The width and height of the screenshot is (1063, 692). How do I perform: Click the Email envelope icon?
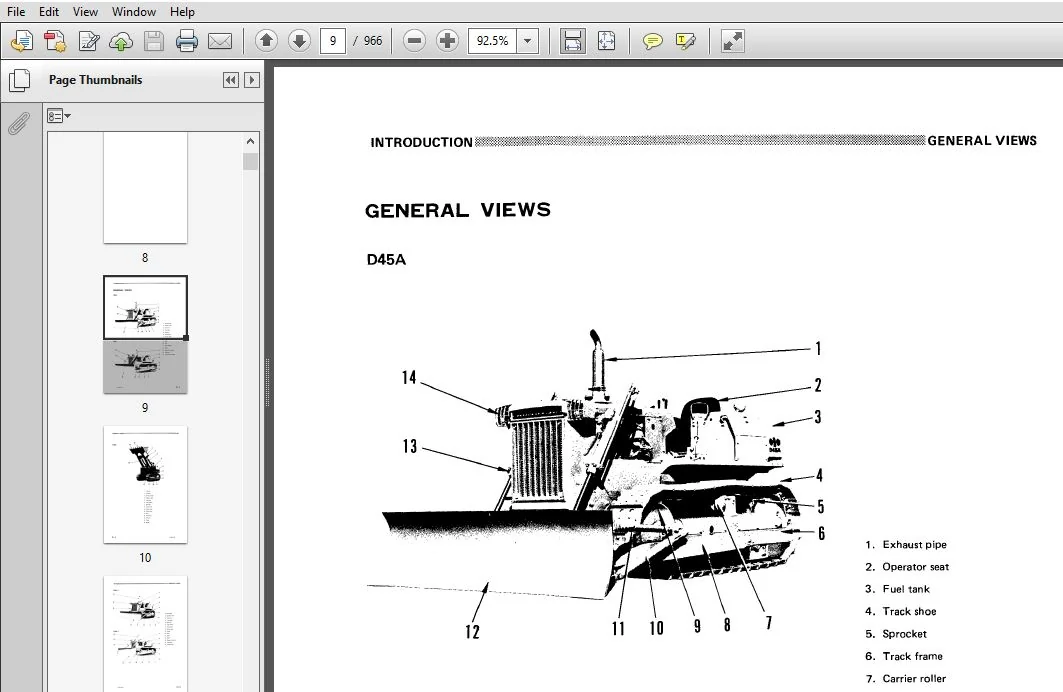[220, 41]
